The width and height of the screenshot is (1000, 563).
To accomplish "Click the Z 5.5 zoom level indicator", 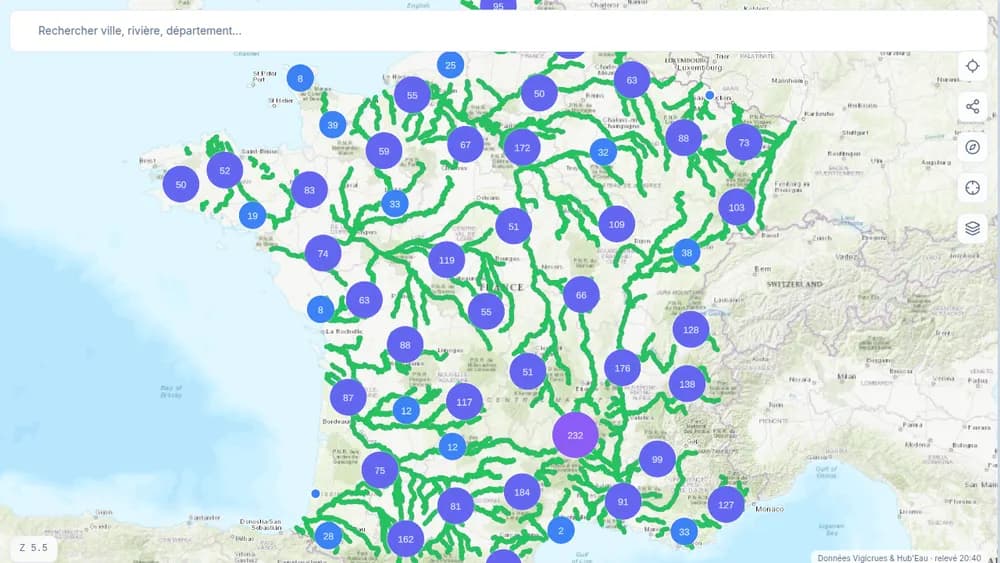I will 34,548.
